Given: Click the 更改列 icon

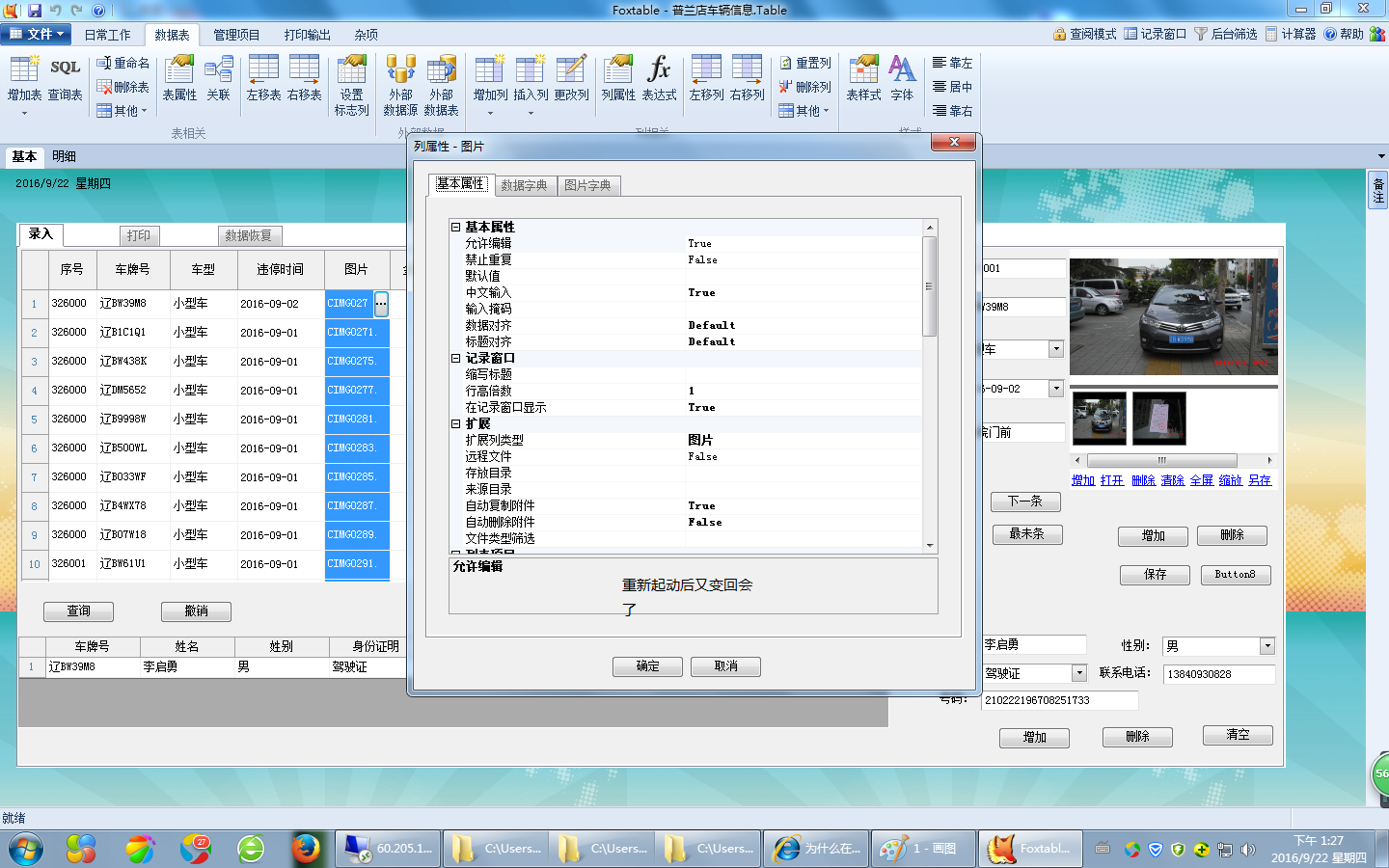Looking at the screenshot, I should [571, 79].
